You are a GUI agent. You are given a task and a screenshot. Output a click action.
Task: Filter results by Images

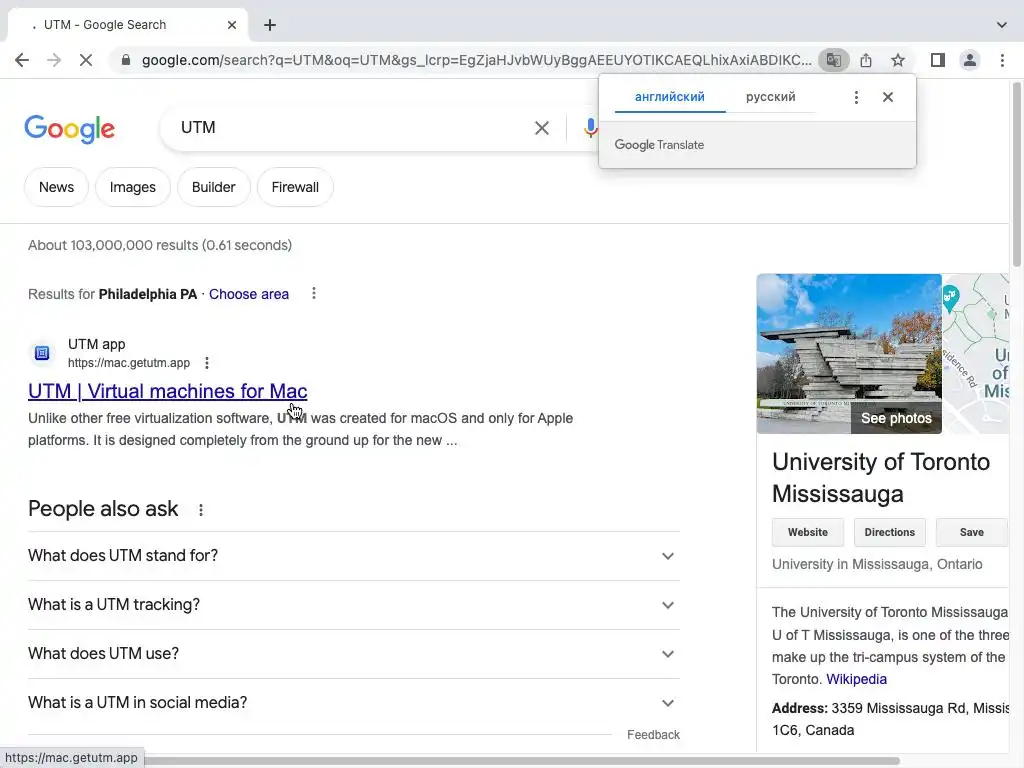coord(133,187)
